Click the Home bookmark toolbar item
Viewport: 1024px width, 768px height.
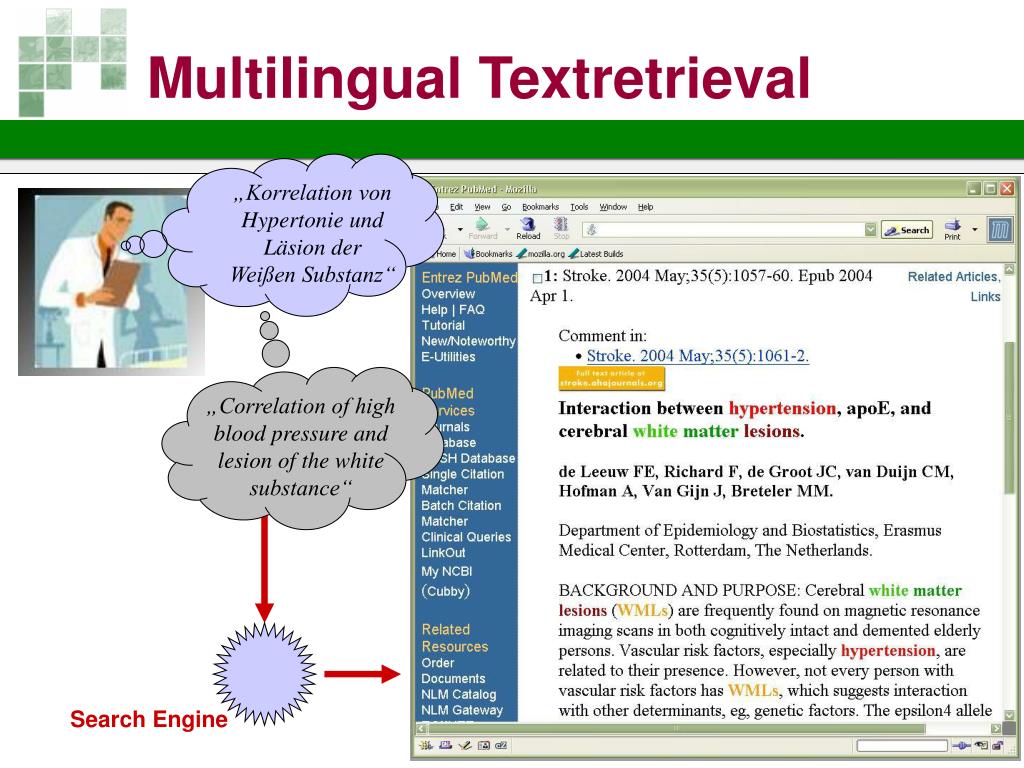click(445, 253)
